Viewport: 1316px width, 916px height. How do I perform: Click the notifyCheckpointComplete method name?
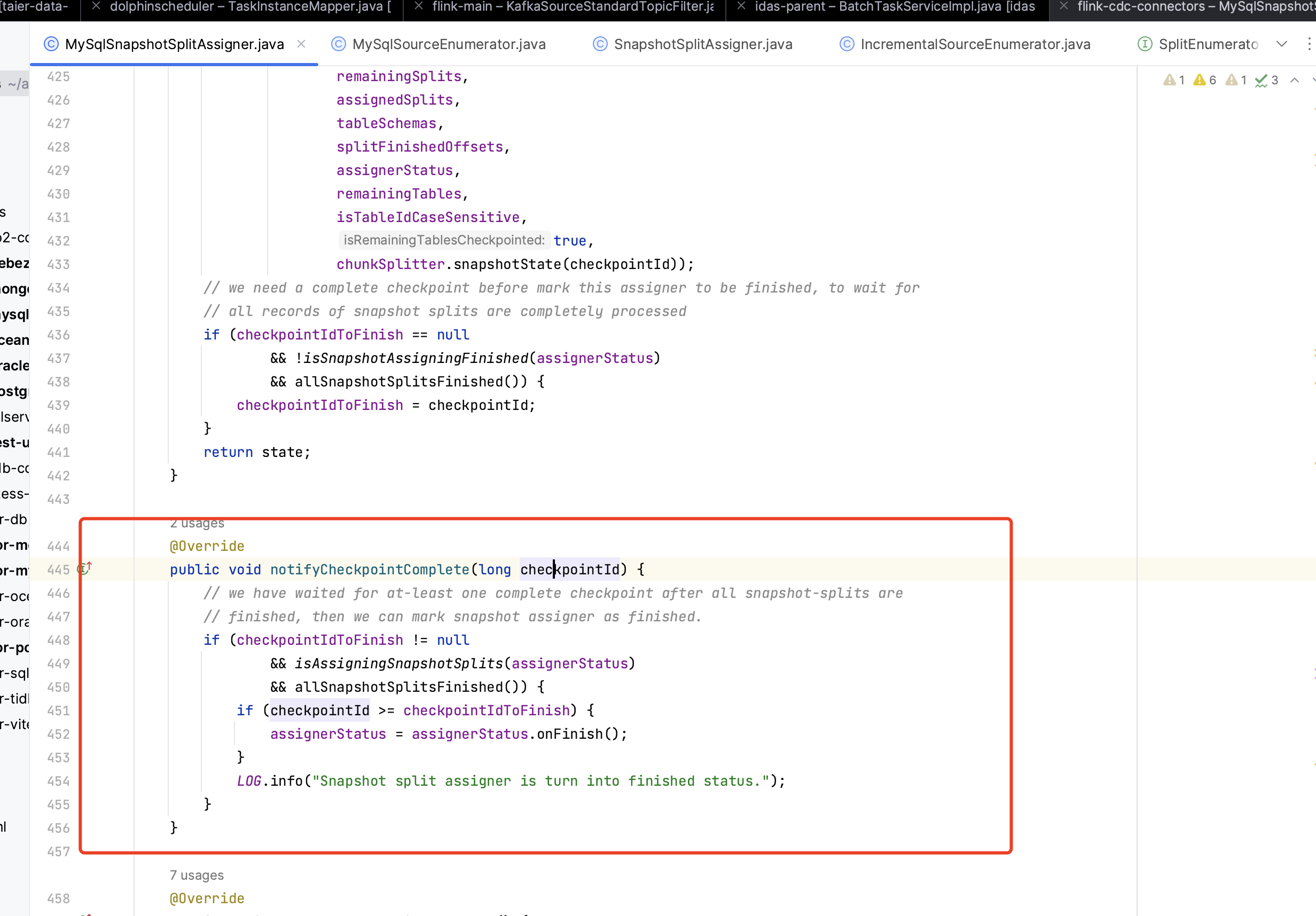coord(370,570)
